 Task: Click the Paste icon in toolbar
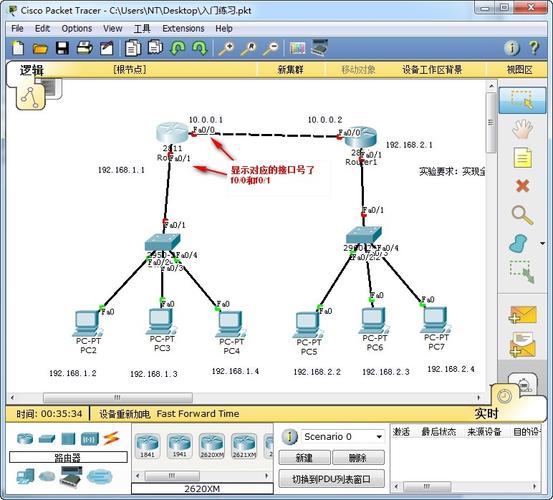point(155,48)
